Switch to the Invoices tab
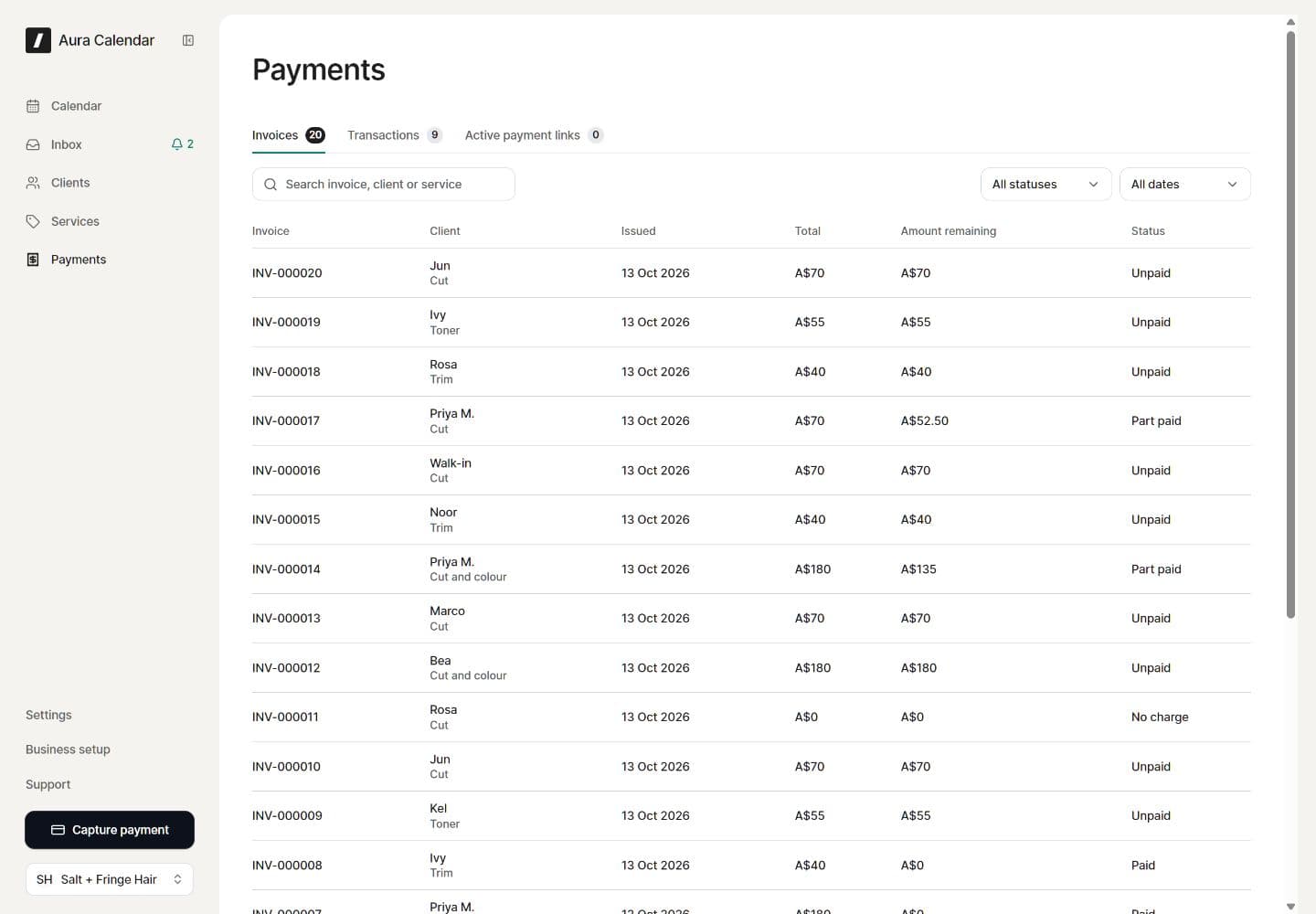The width and height of the screenshot is (1316, 914). point(289,135)
